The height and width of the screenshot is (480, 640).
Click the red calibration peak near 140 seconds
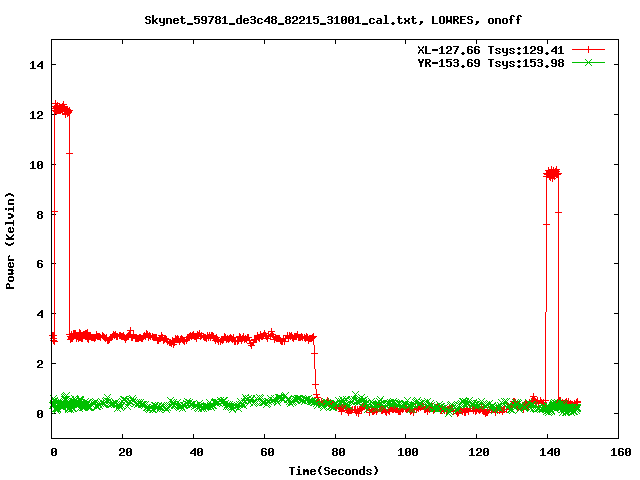[x=552, y=174]
